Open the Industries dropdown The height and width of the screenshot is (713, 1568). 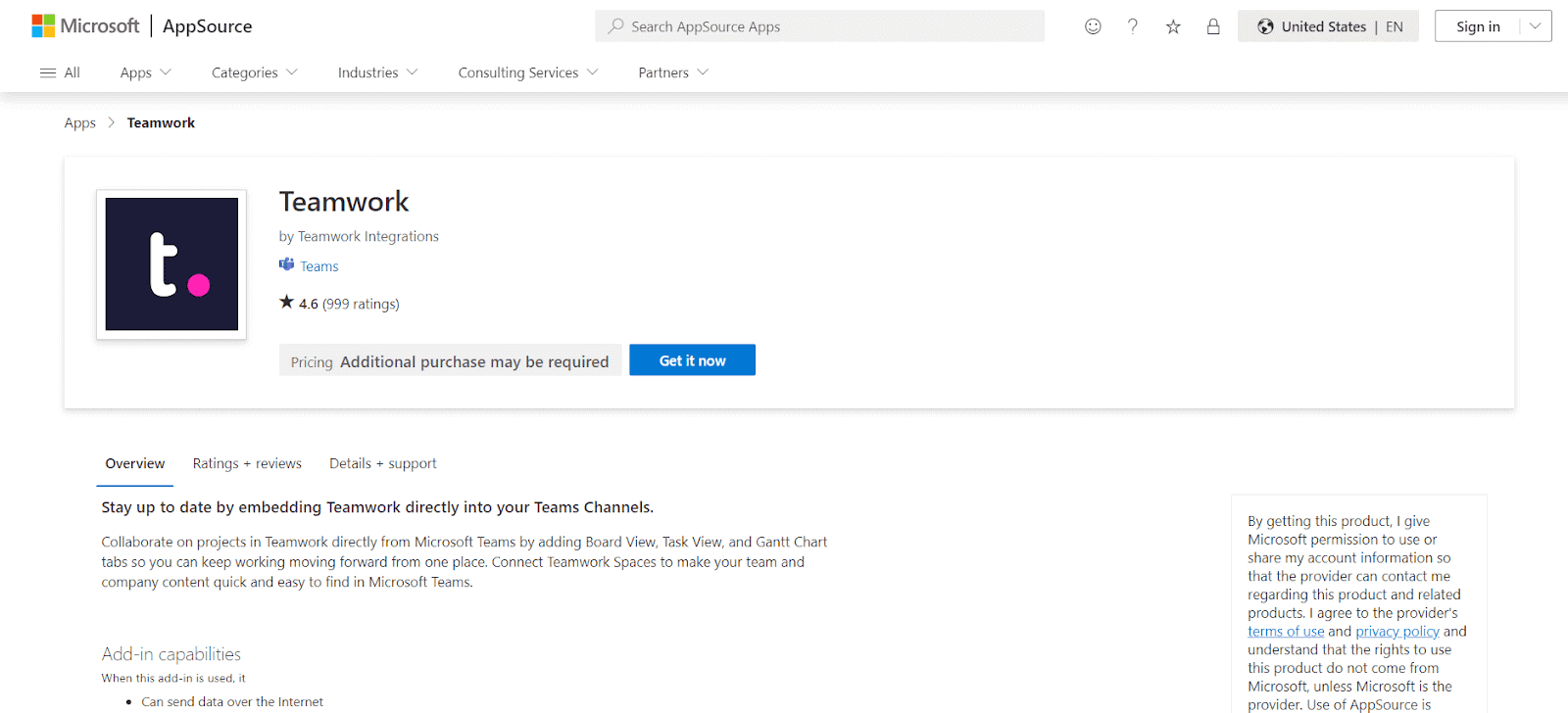point(377,72)
